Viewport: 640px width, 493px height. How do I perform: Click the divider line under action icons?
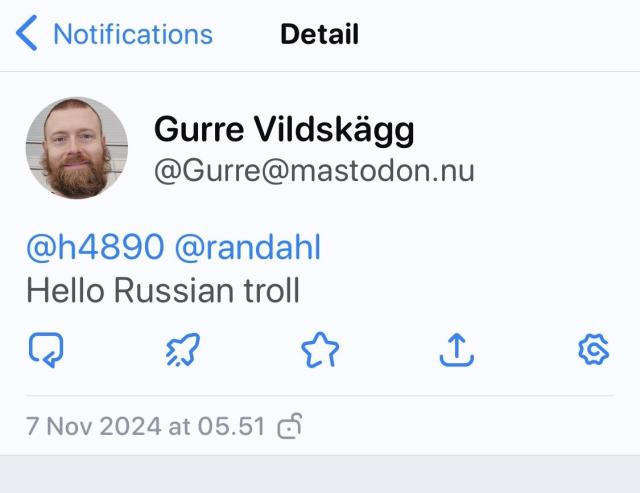pyautogui.click(x=320, y=395)
